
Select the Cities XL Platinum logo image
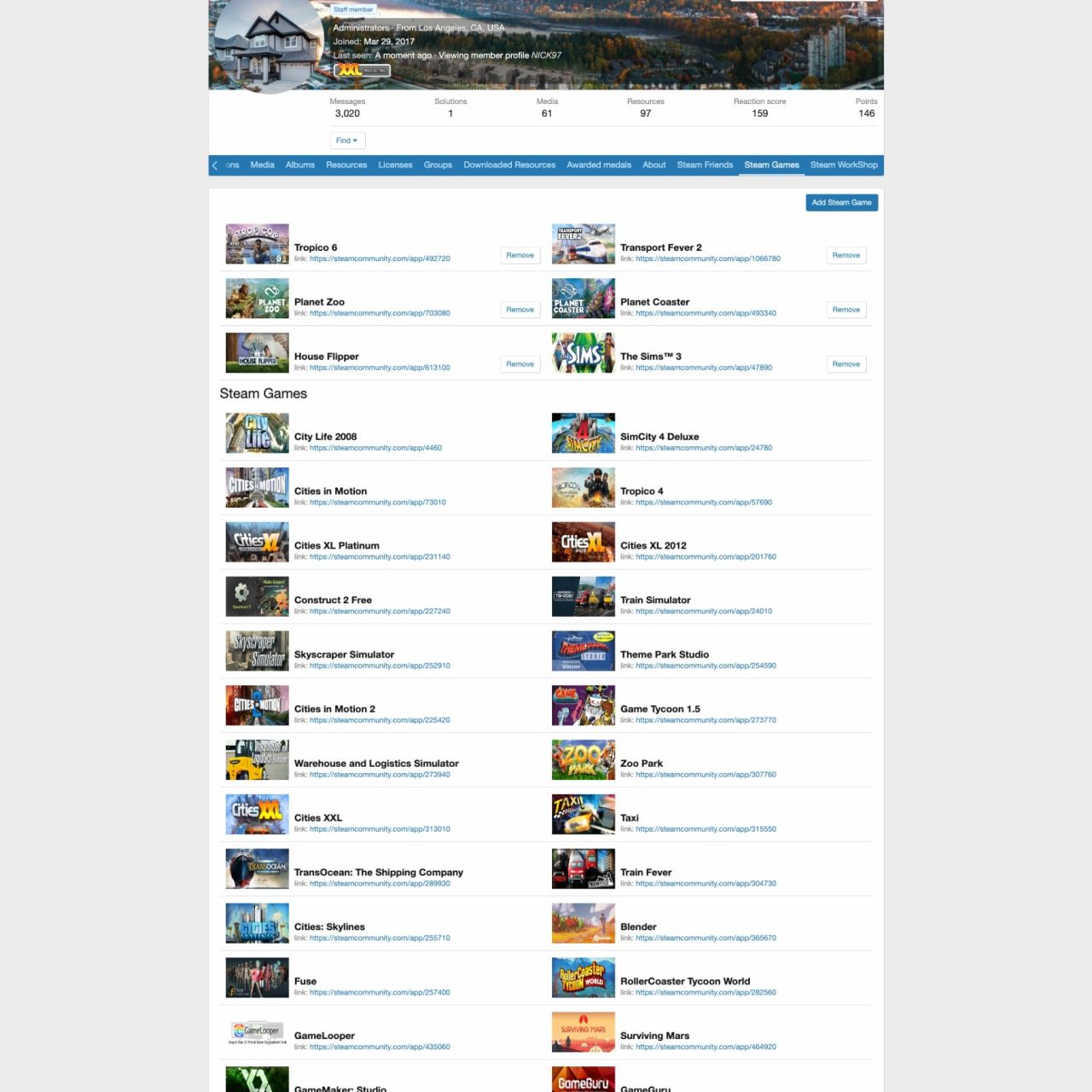point(257,543)
